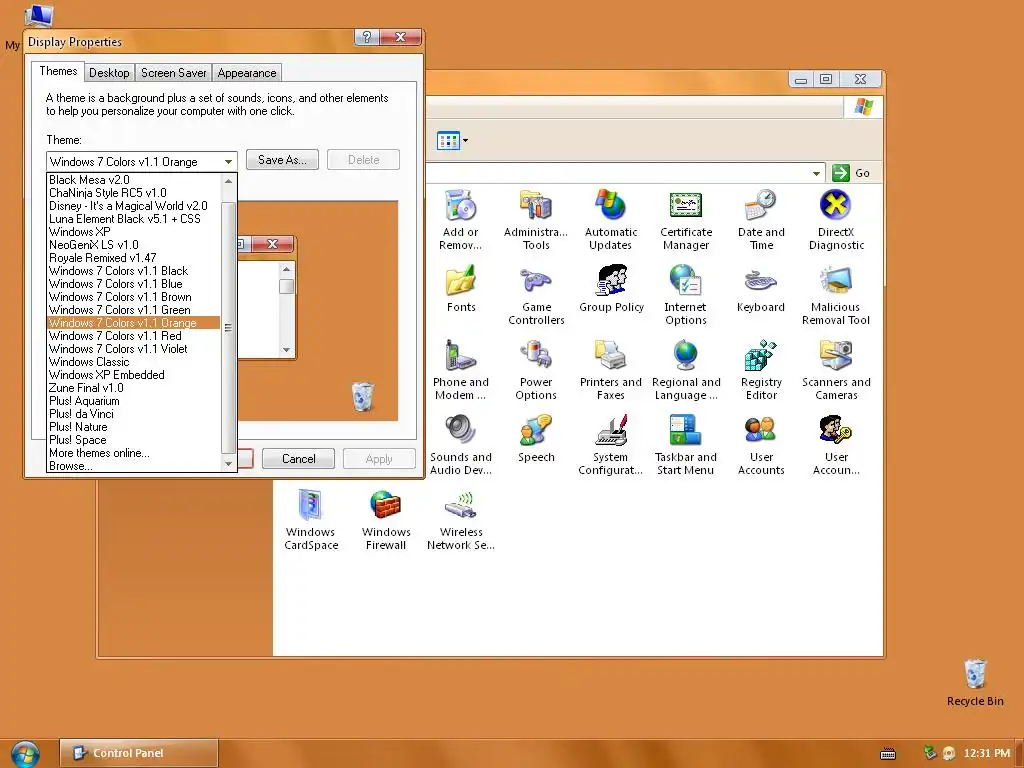
Task: Expand Control Panel address bar dropdown
Action: click(816, 173)
